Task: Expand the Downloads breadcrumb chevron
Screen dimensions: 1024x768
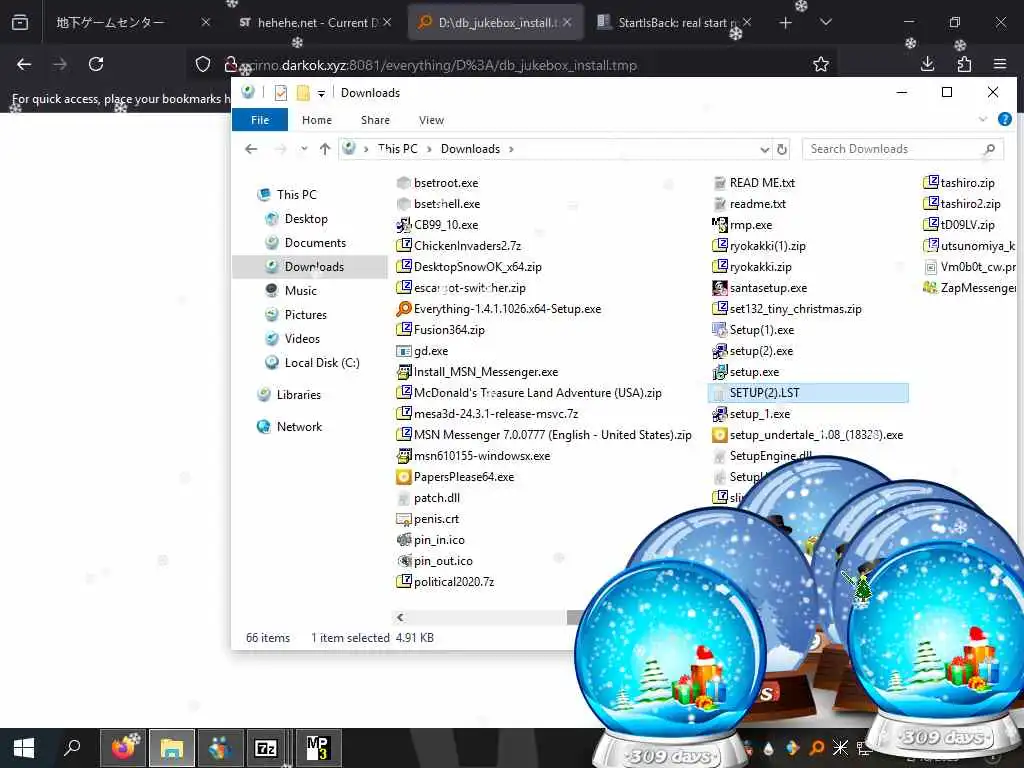Action: (511, 149)
